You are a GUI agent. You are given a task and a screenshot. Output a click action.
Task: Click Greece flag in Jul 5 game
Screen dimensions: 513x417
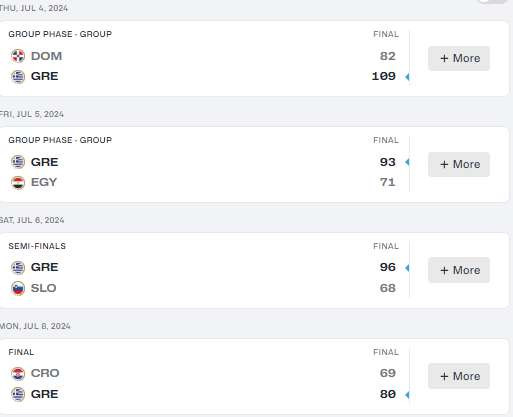pos(18,162)
